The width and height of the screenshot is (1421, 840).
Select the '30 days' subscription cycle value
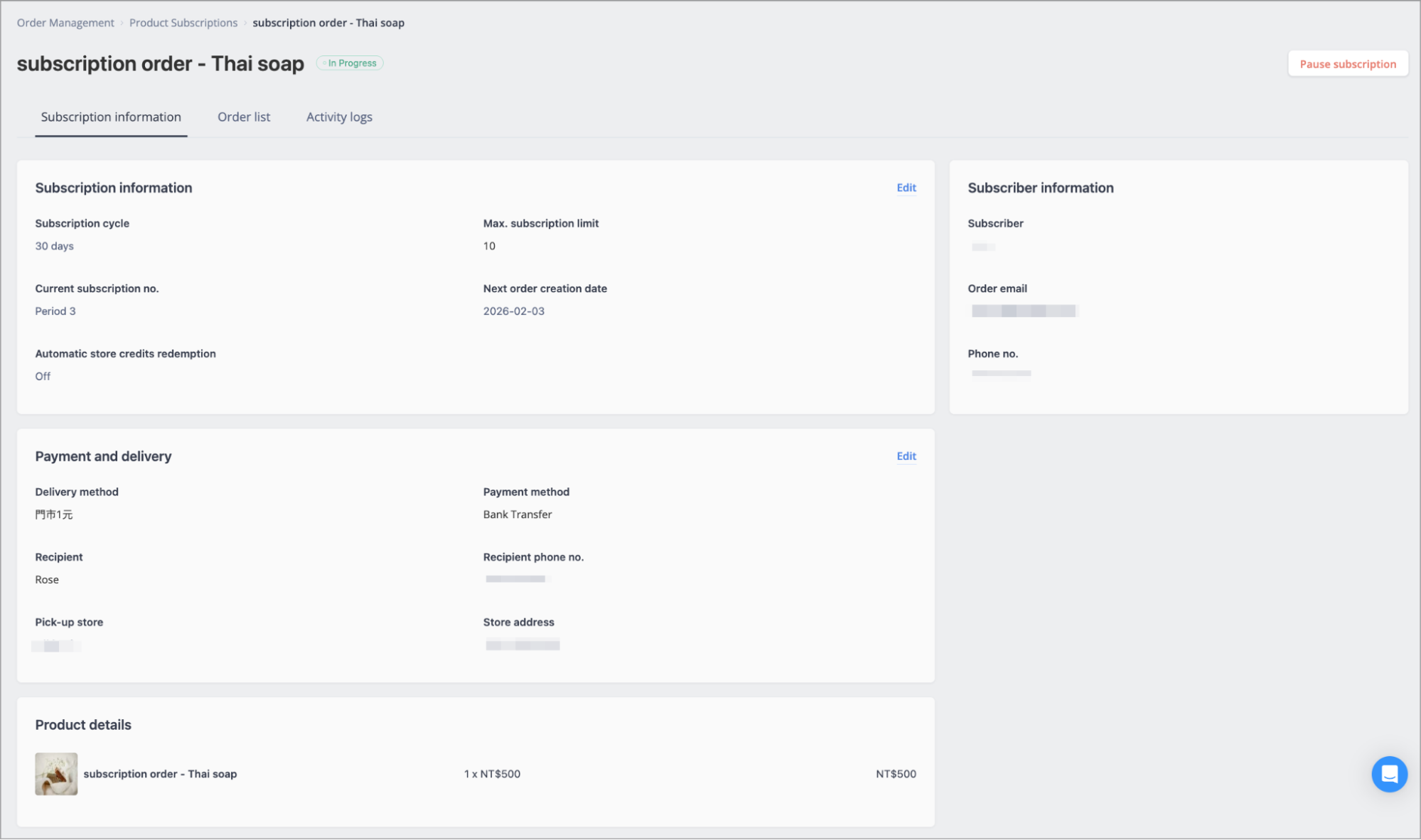[55, 246]
